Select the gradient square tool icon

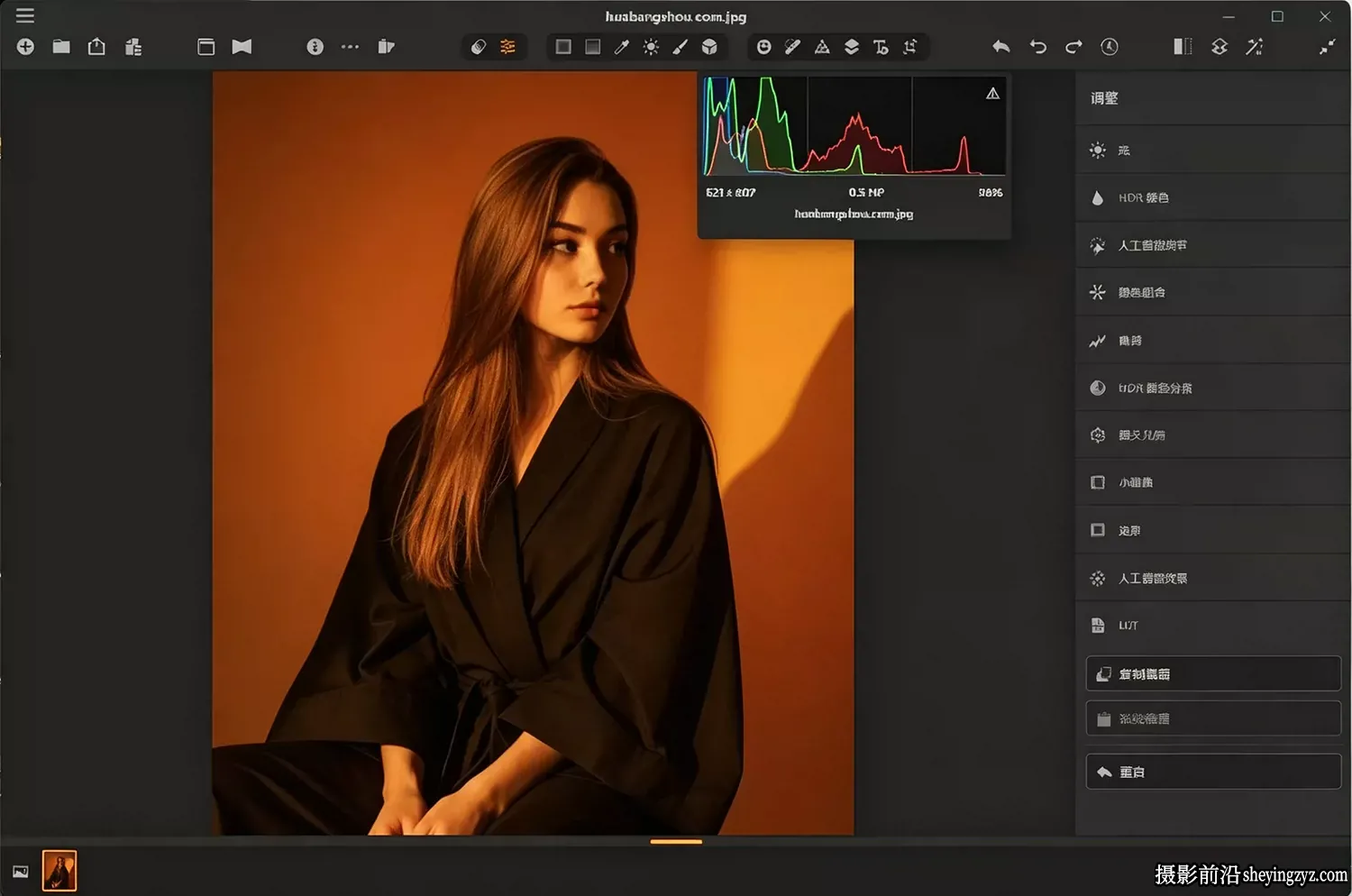point(592,47)
